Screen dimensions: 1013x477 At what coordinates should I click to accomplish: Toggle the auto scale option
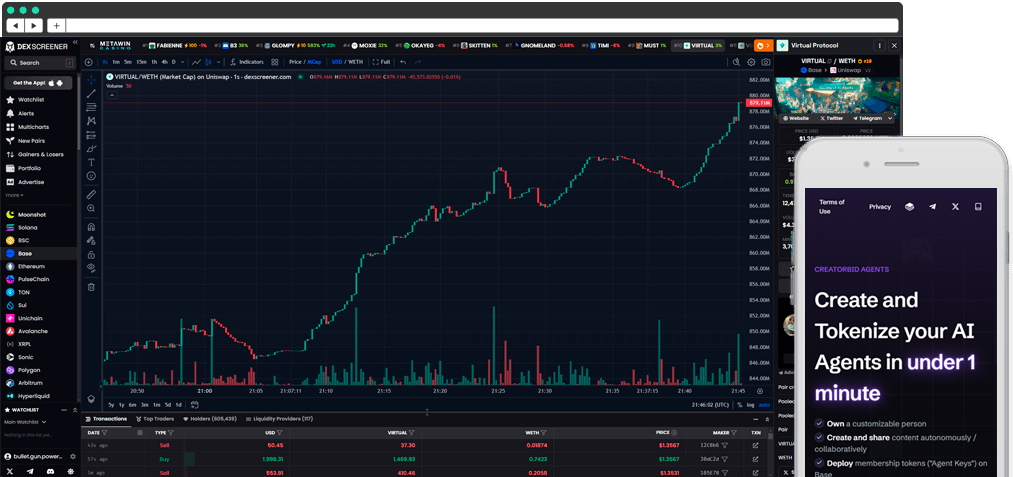click(x=764, y=405)
